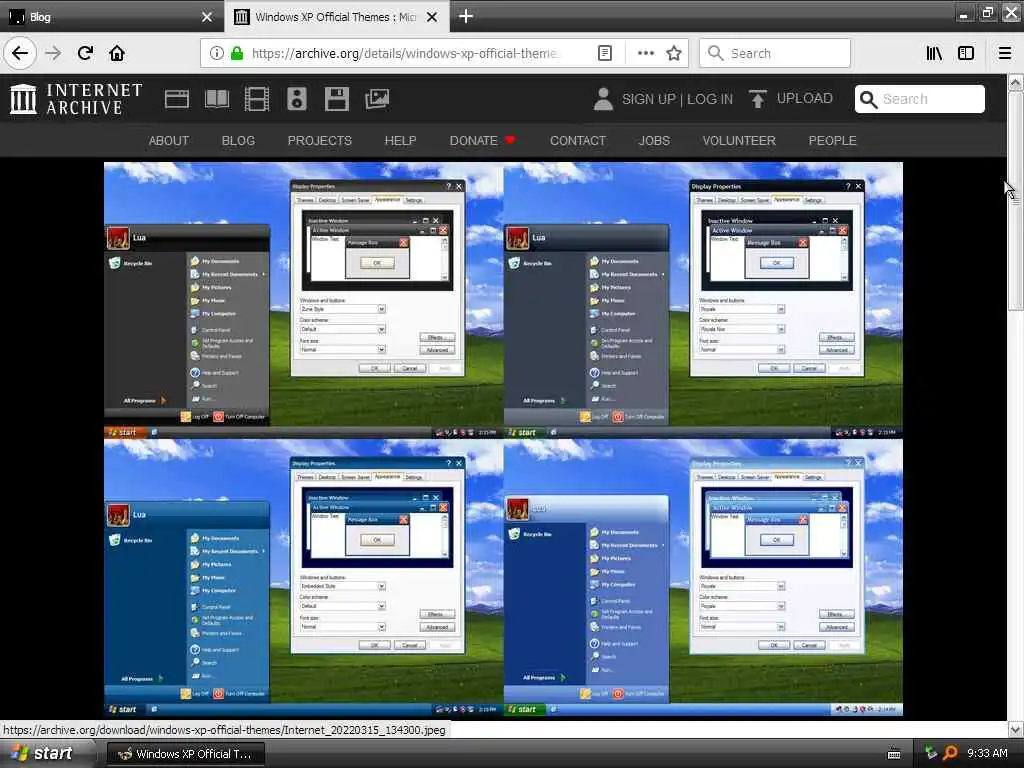This screenshot has height=768, width=1024.
Task: Click the network tray icon
Action: 931,753
